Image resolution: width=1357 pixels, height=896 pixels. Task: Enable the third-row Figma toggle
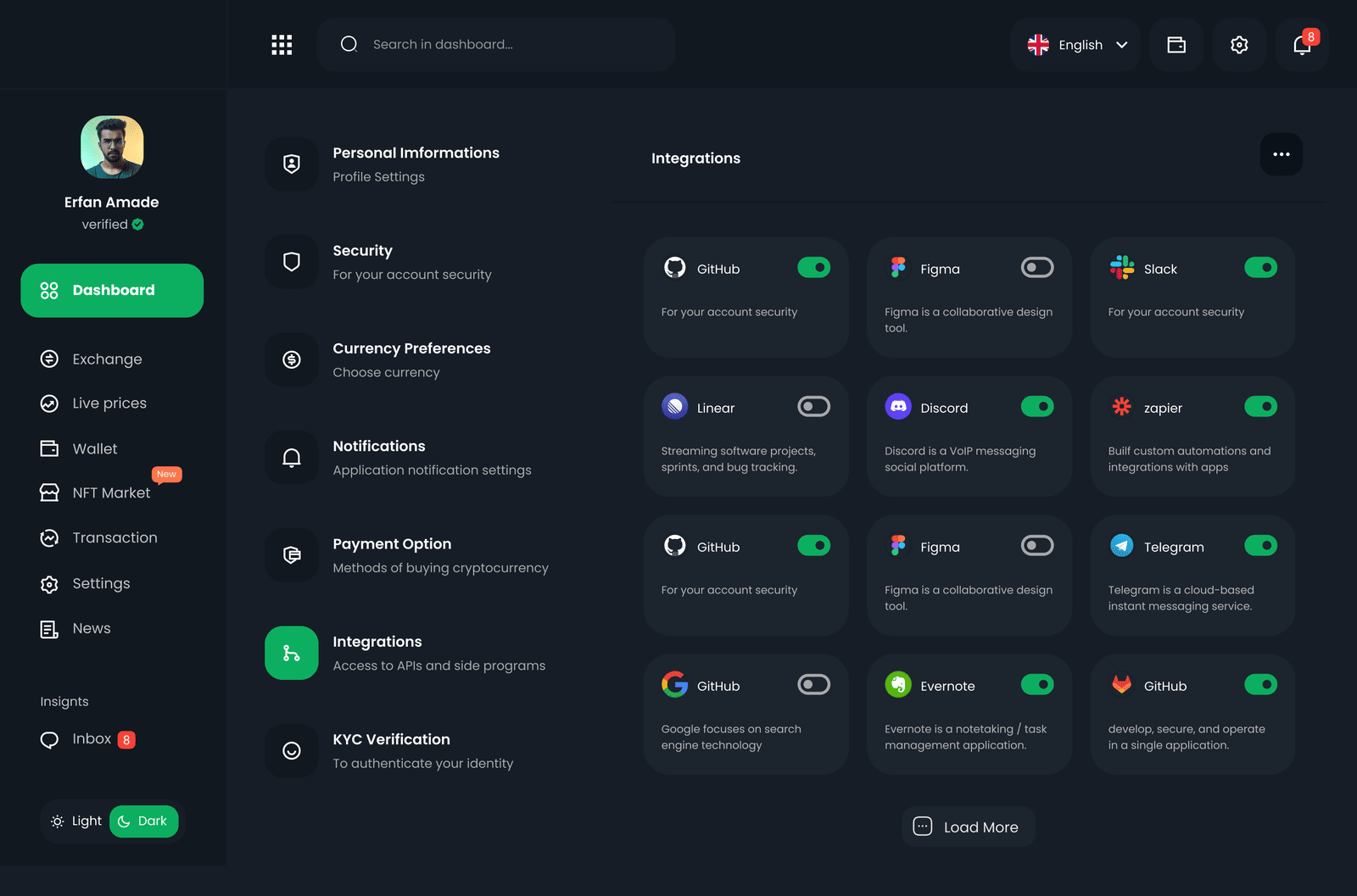[1037, 546]
